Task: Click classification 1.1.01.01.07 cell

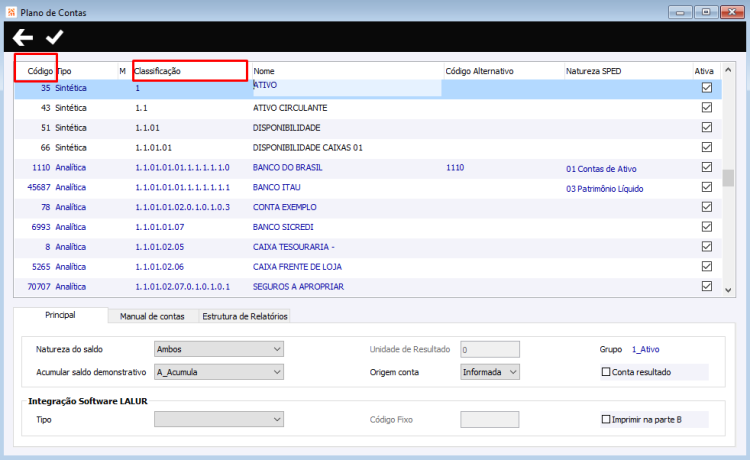Action: [159, 227]
